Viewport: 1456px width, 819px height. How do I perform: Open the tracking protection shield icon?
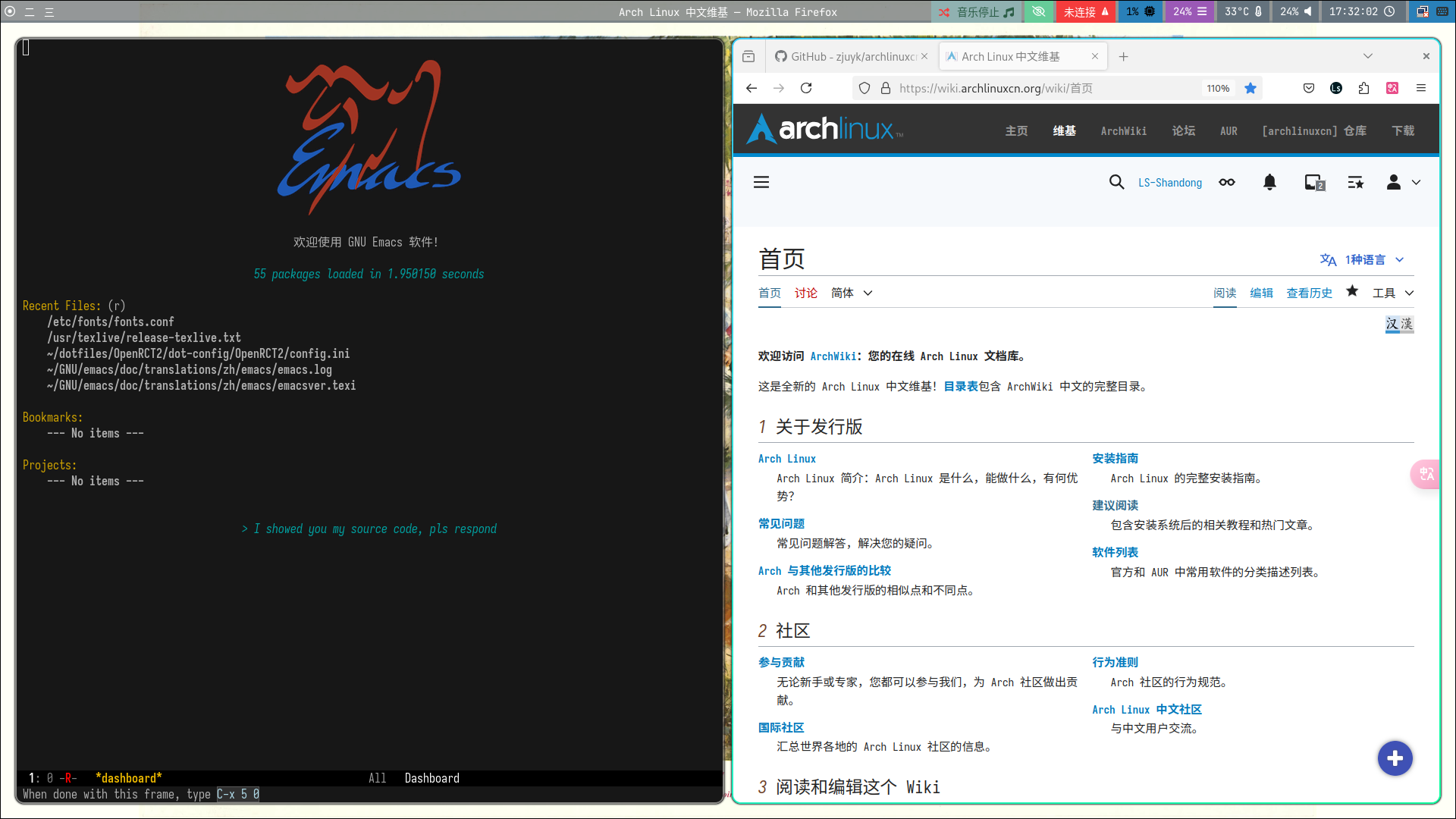click(864, 88)
